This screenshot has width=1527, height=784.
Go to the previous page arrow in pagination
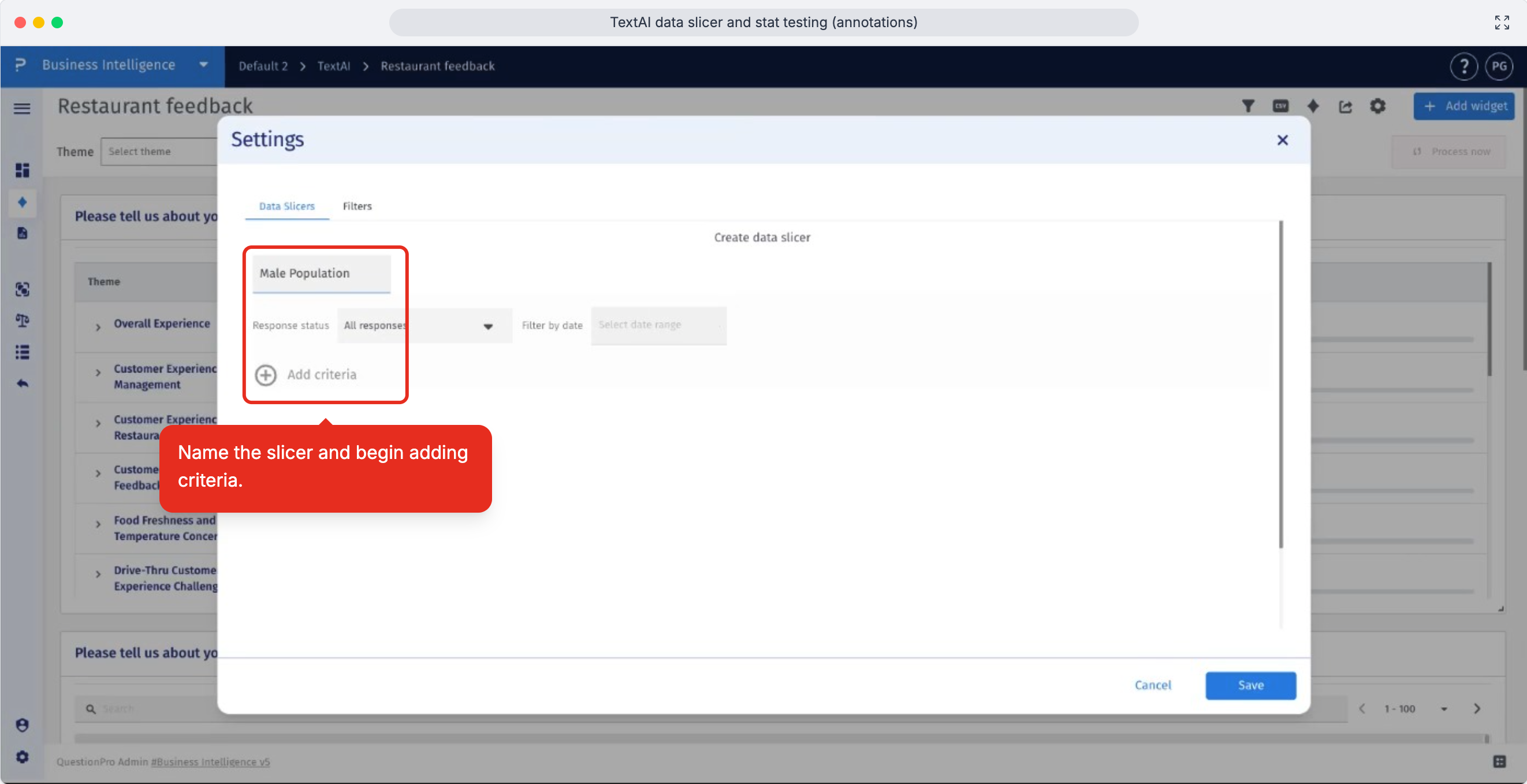(1362, 709)
